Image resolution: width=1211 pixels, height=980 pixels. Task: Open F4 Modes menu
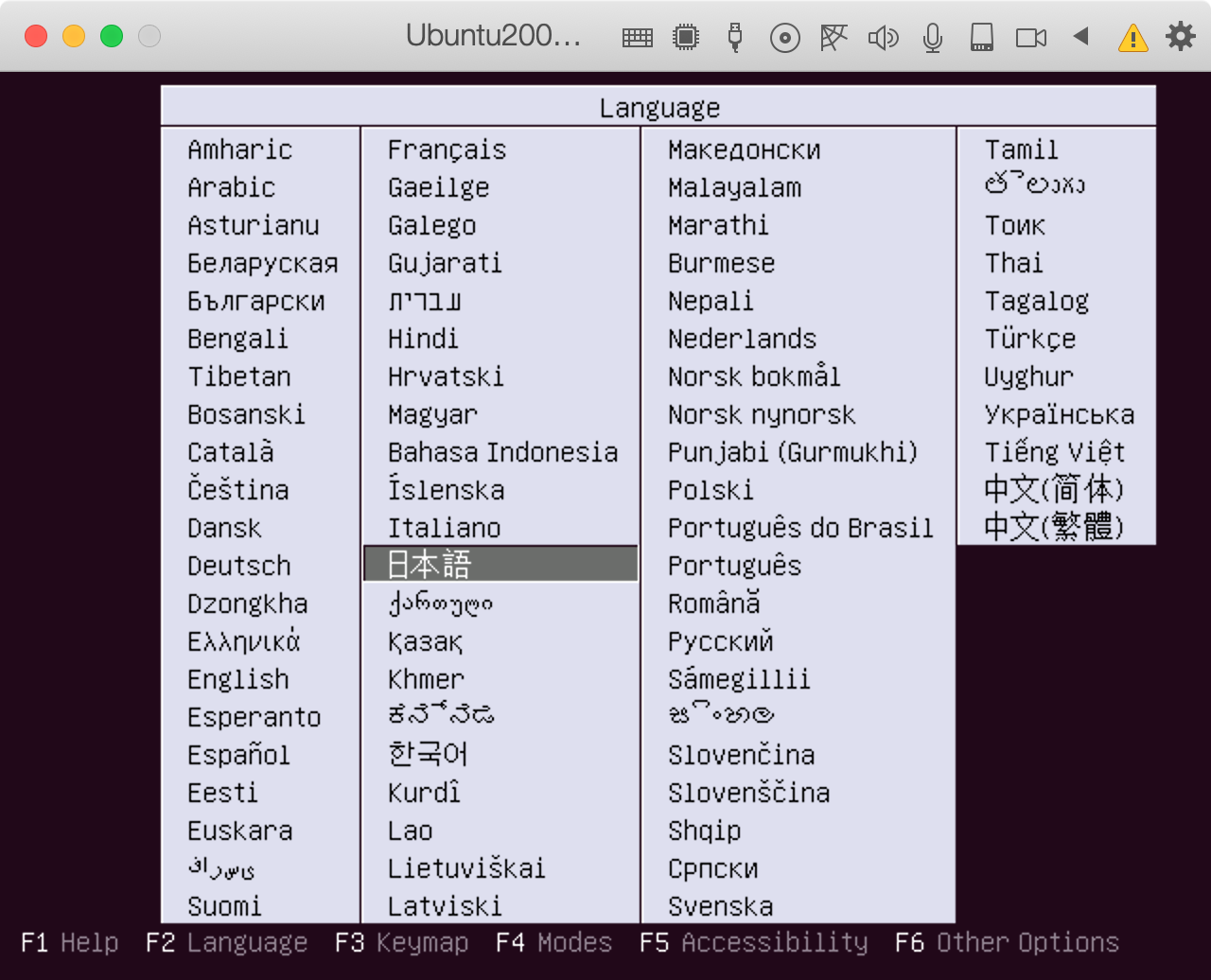pyautogui.click(x=554, y=943)
